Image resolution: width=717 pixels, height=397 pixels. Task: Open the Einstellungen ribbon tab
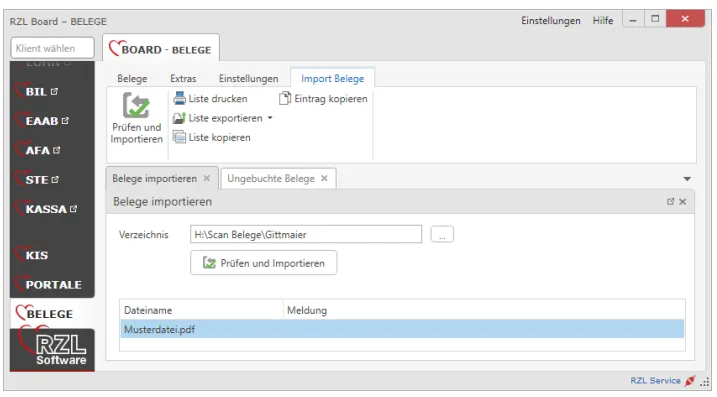click(248, 79)
